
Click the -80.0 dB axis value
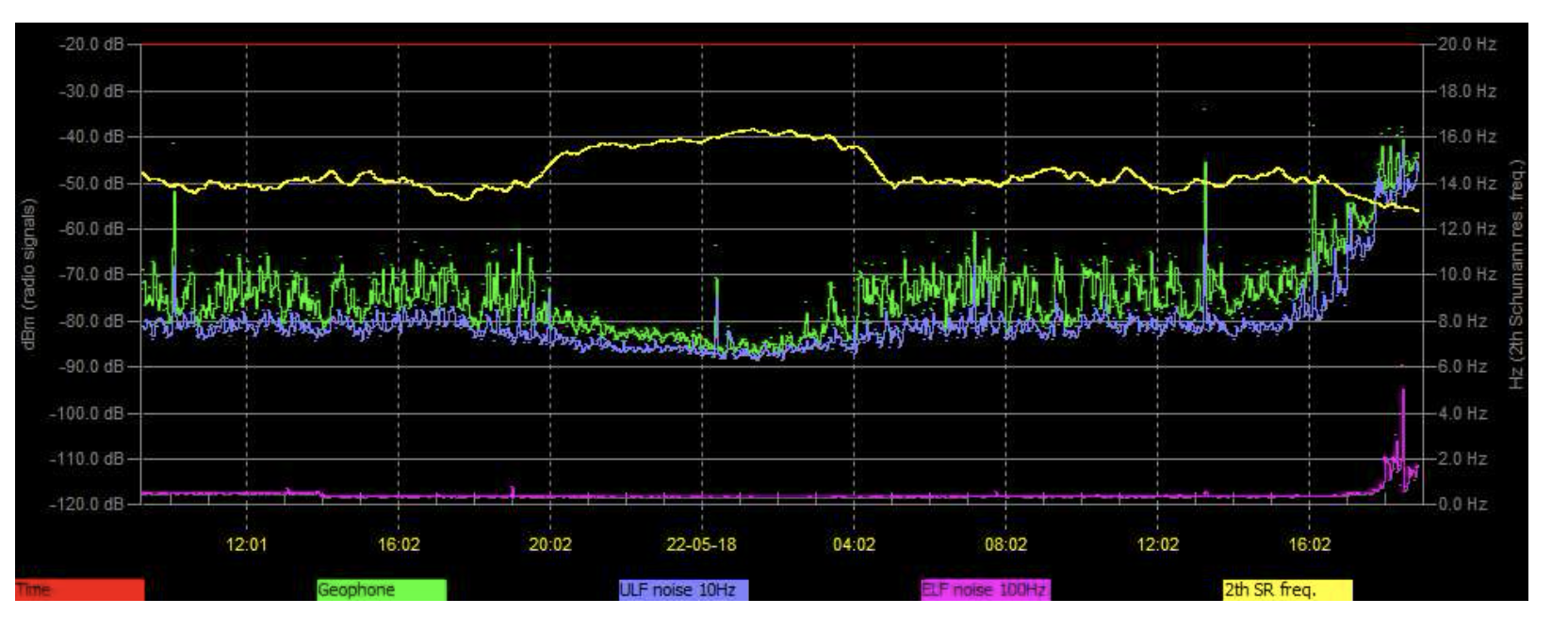(90, 320)
